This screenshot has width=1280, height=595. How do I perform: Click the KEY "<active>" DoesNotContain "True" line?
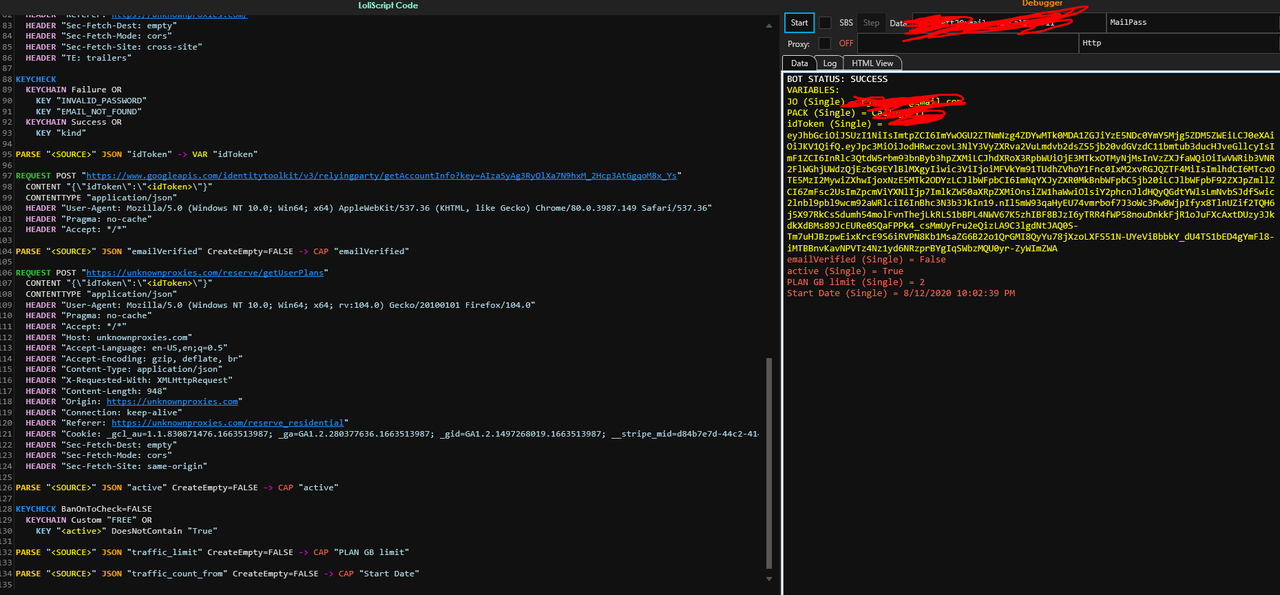126,530
